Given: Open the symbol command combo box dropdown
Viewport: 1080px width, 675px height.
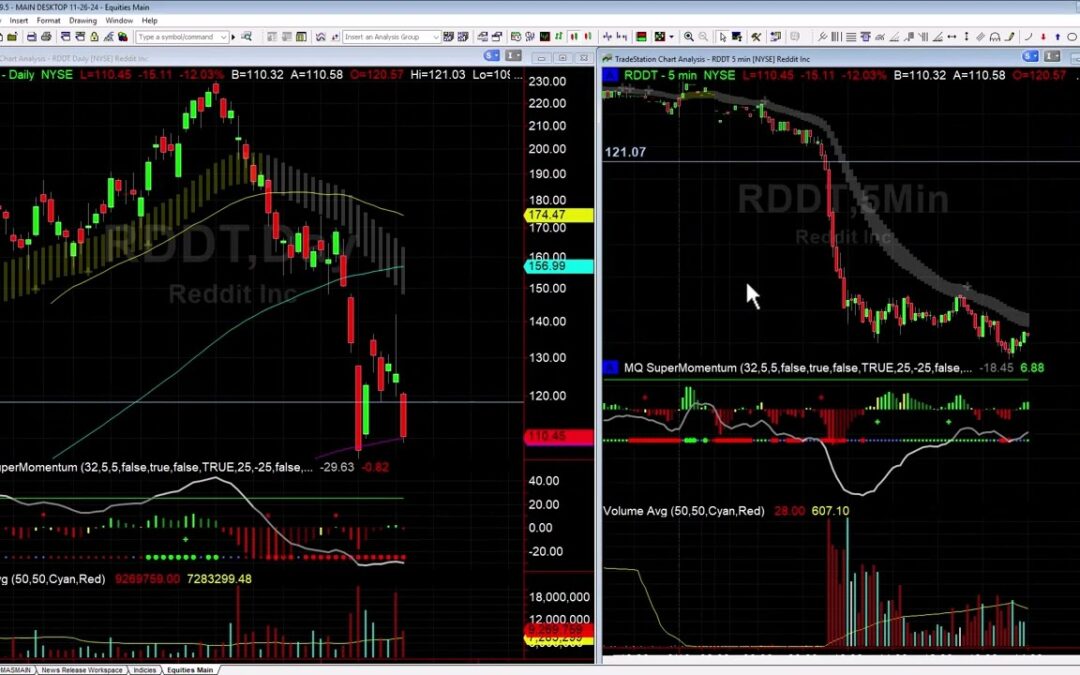Looking at the screenshot, I should [223, 36].
